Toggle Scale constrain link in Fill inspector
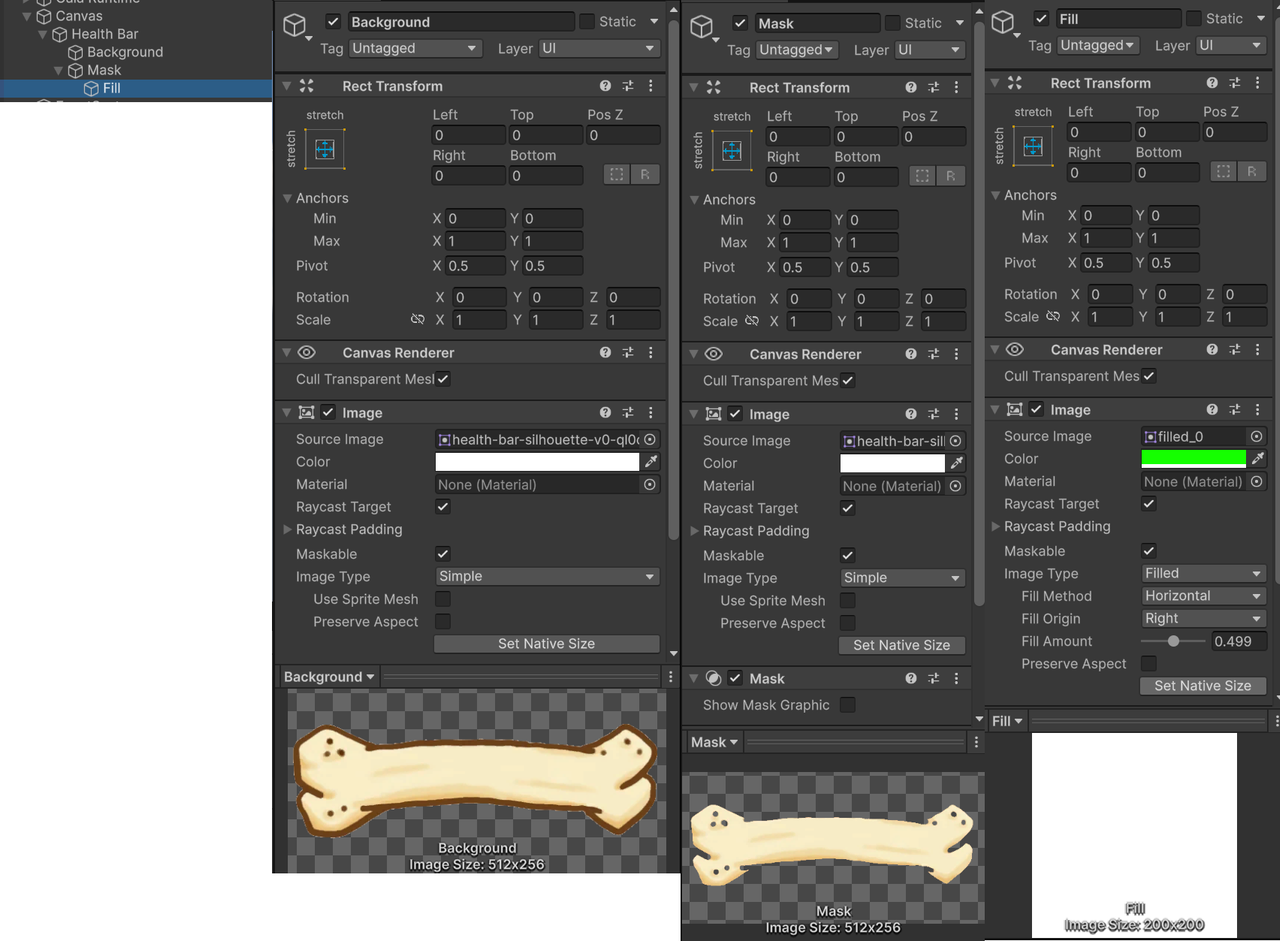Image resolution: width=1280 pixels, height=941 pixels. coord(1052,317)
